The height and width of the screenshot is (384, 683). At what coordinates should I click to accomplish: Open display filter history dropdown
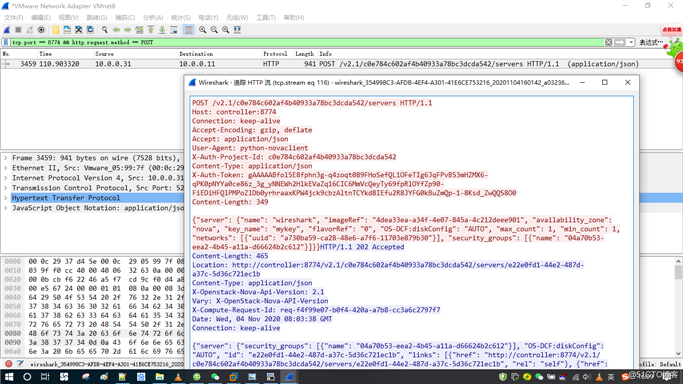click(x=630, y=42)
